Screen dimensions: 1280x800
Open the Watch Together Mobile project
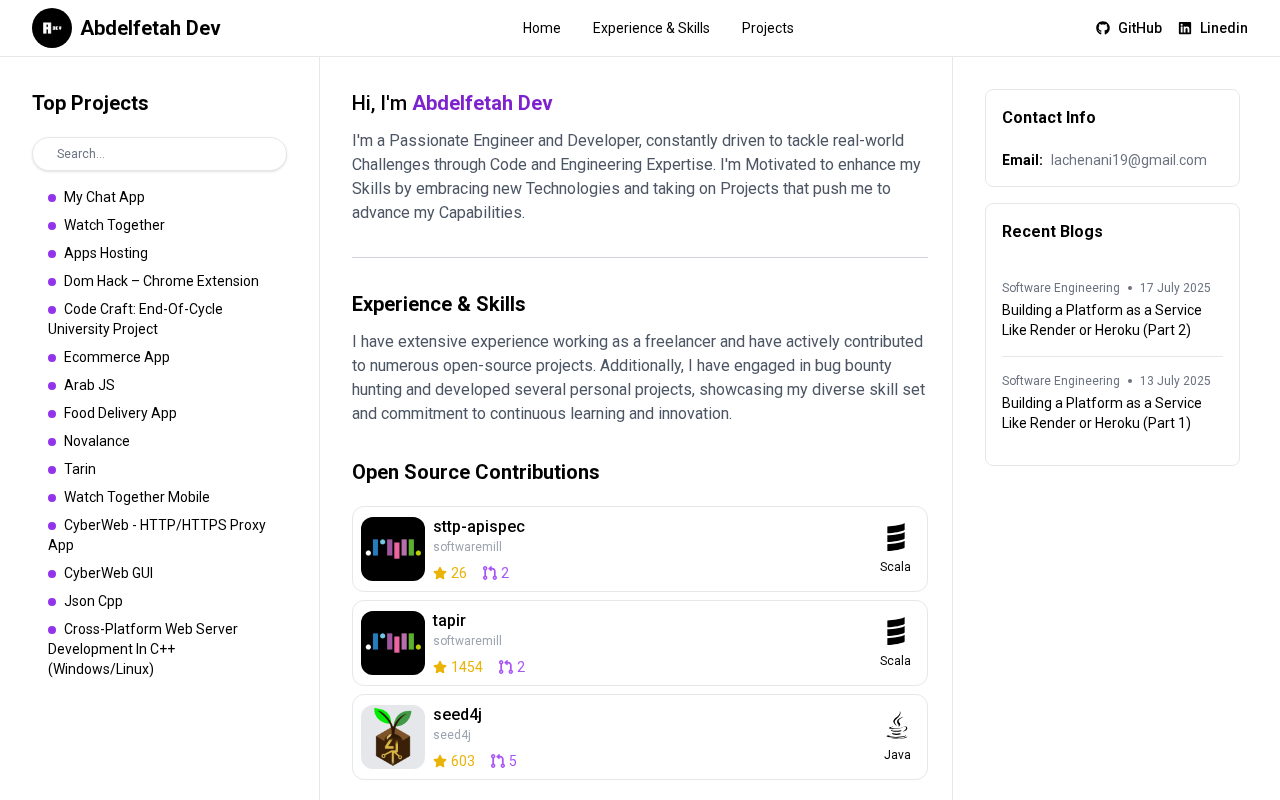coord(137,497)
